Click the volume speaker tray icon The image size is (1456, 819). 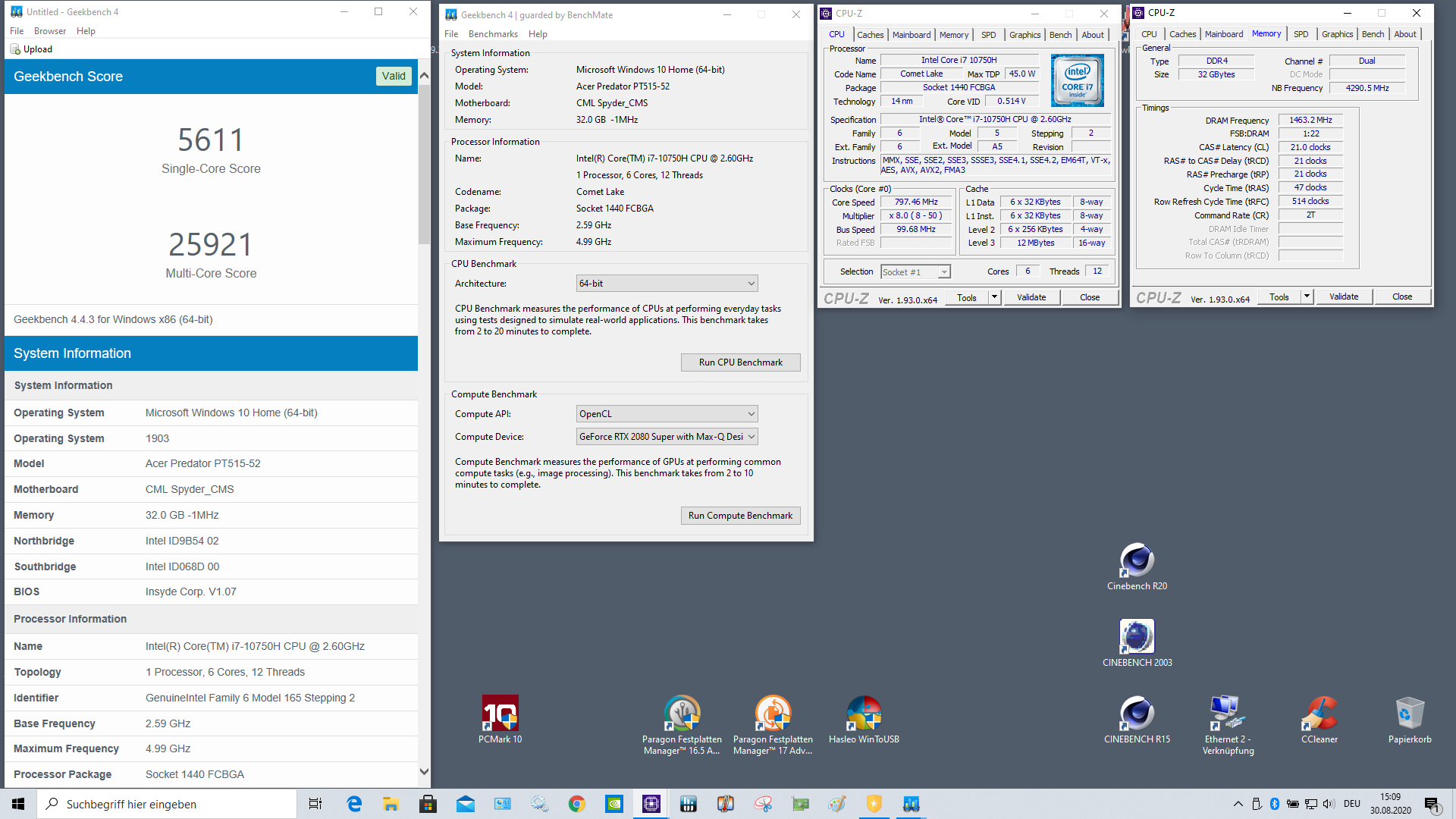[1329, 804]
